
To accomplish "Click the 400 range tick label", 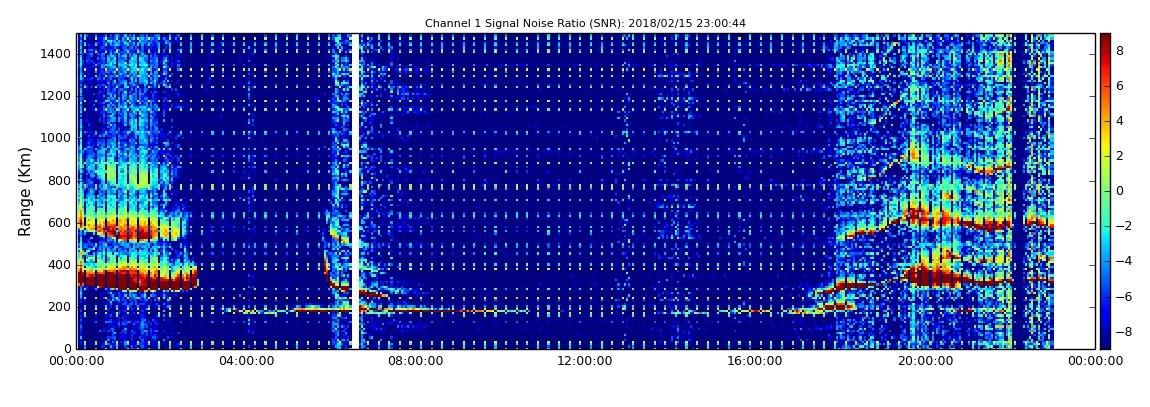I will pyautogui.click(x=59, y=265).
